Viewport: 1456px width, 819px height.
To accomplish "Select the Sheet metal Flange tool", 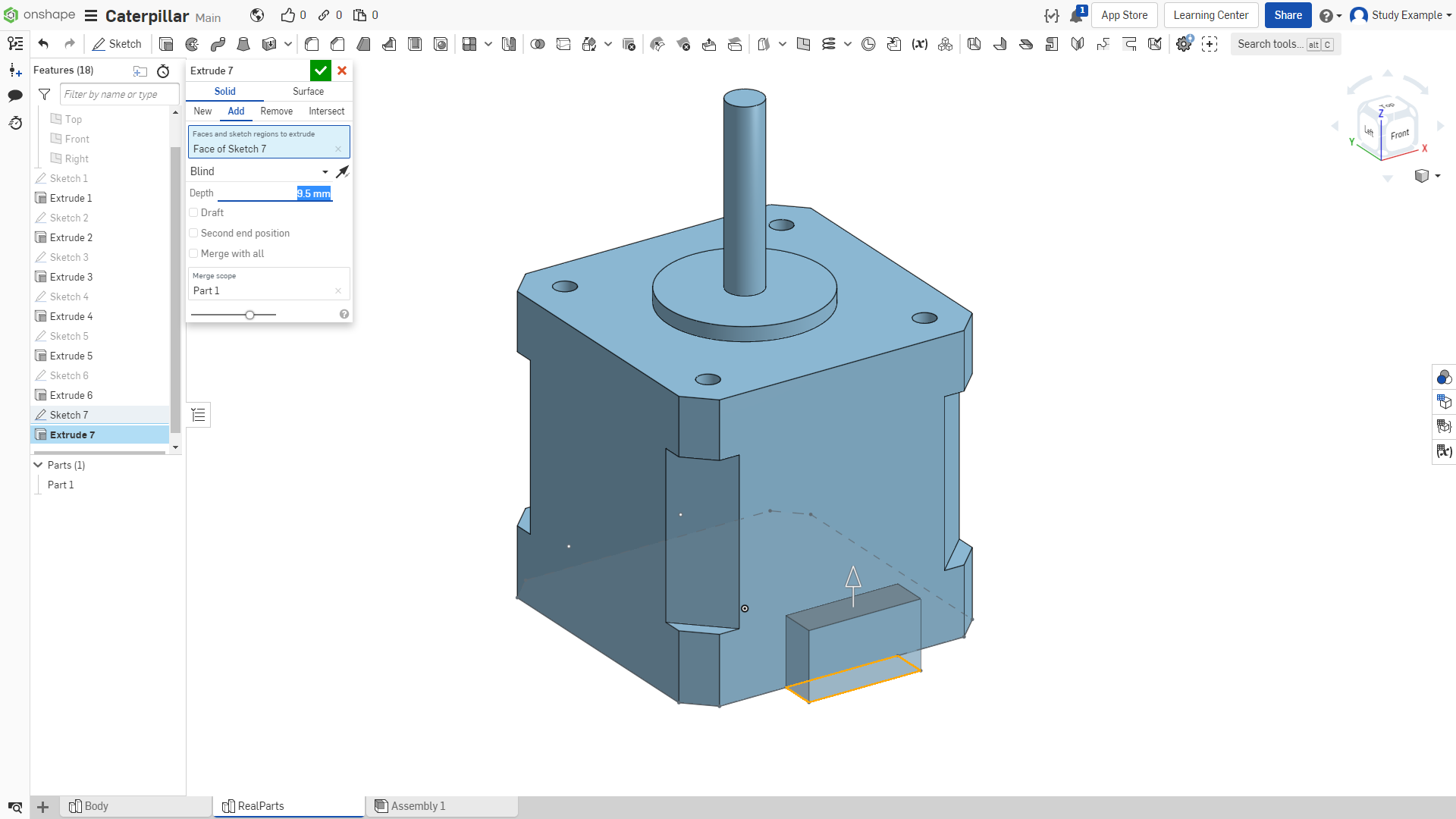I will pos(1000,44).
